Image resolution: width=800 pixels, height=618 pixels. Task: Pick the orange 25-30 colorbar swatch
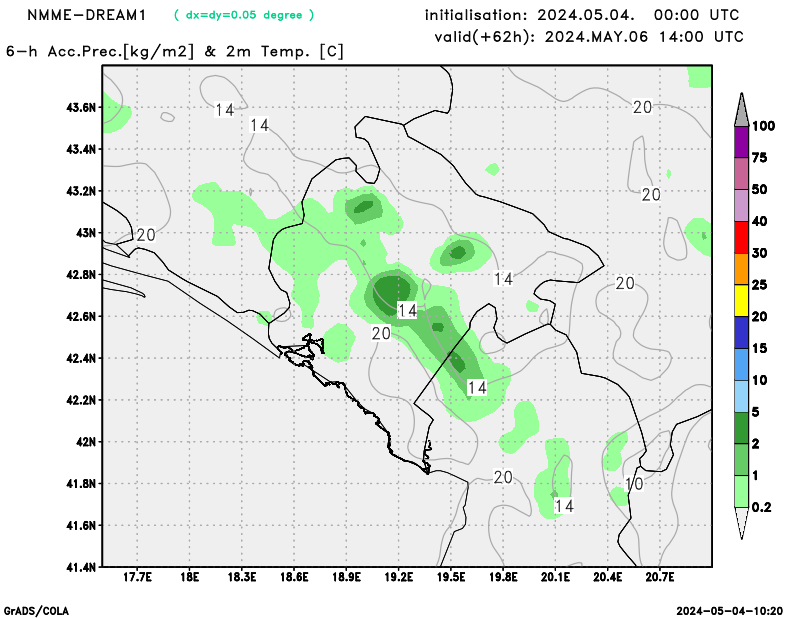[x=741, y=269]
